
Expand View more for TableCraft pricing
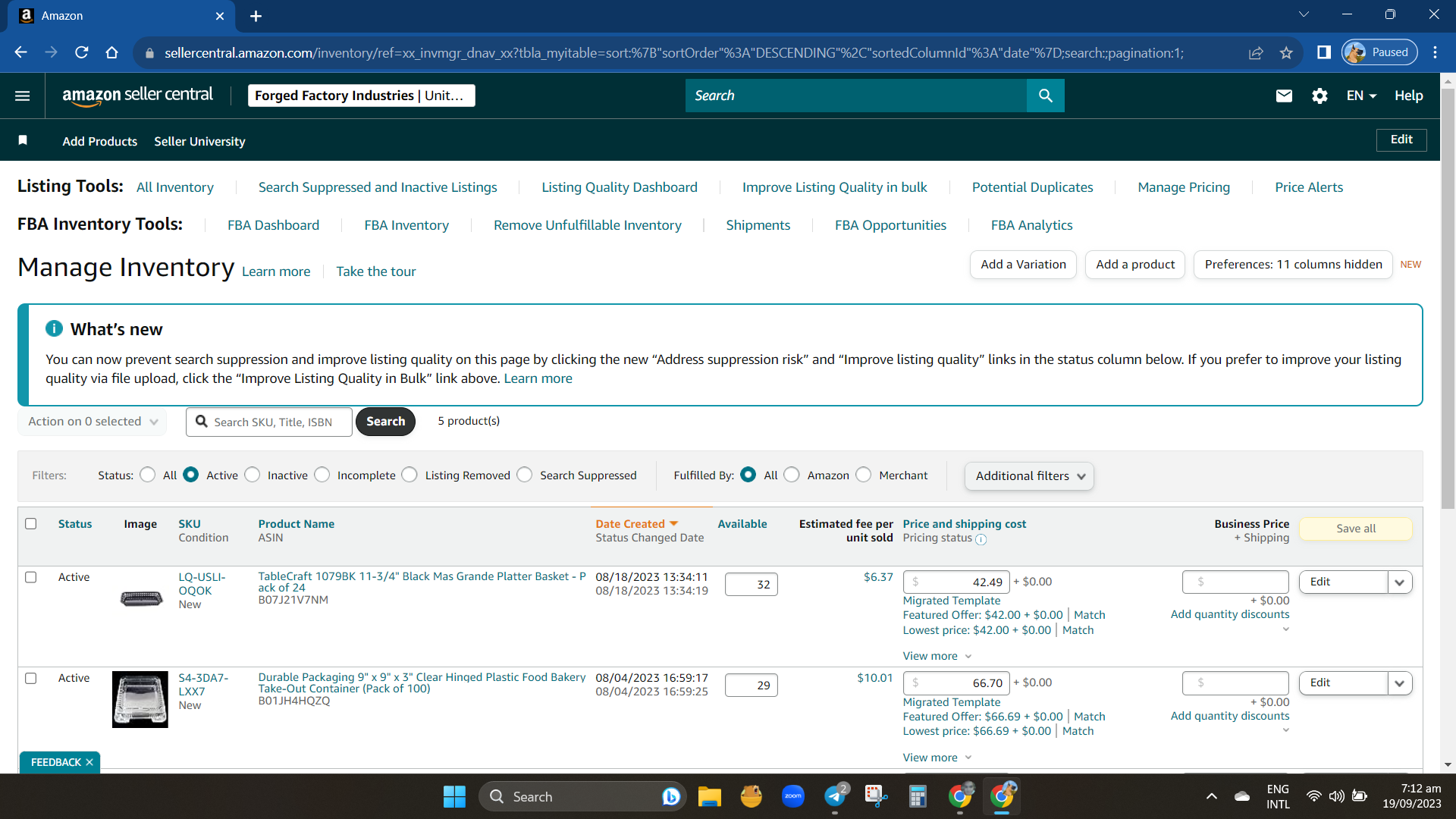pyautogui.click(x=937, y=656)
